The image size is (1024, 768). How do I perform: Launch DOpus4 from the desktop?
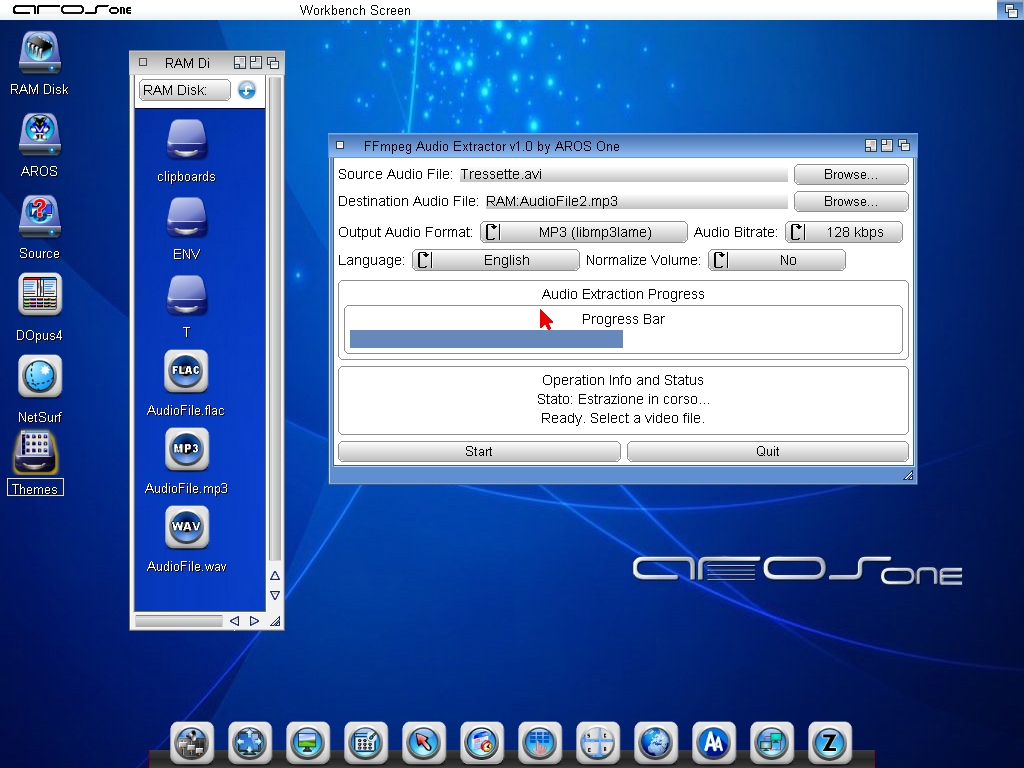pos(40,295)
